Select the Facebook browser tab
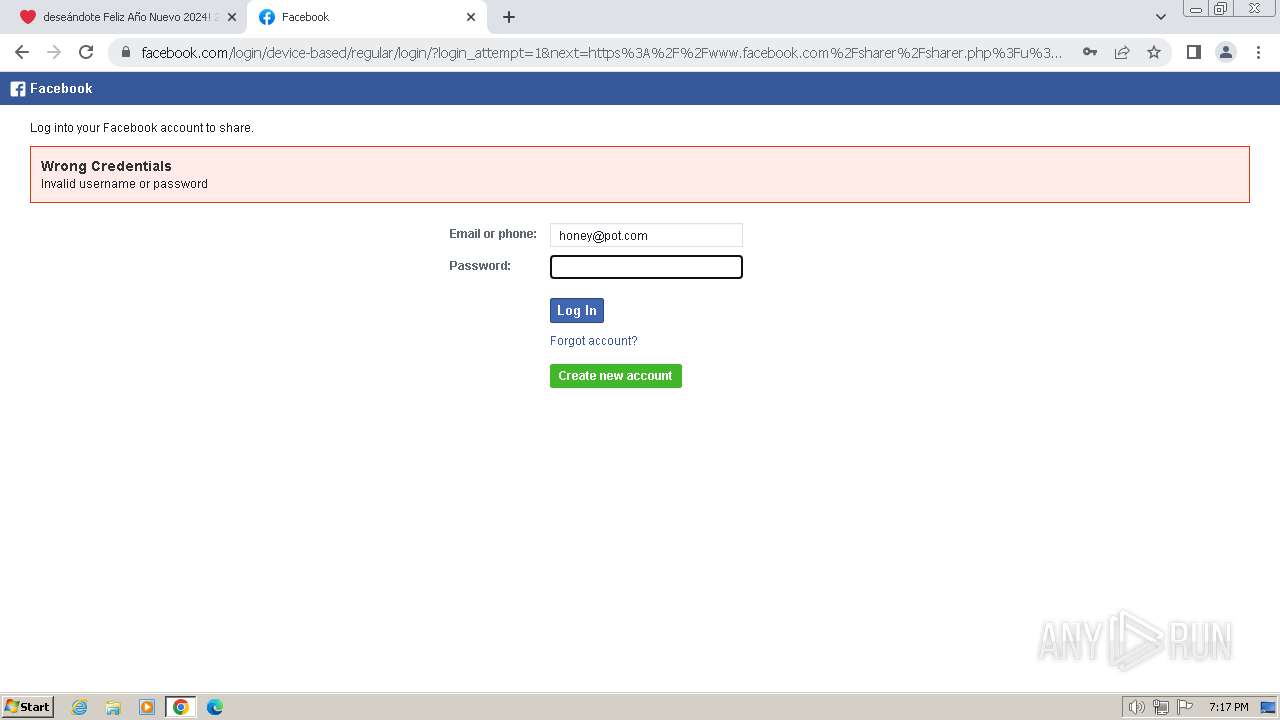 [368, 17]
